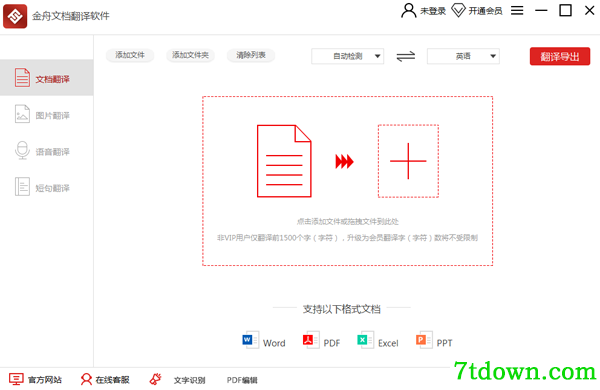Click the 非VIP用户 character limit notice
Screen dimensions: 600x390
(347, 238)
